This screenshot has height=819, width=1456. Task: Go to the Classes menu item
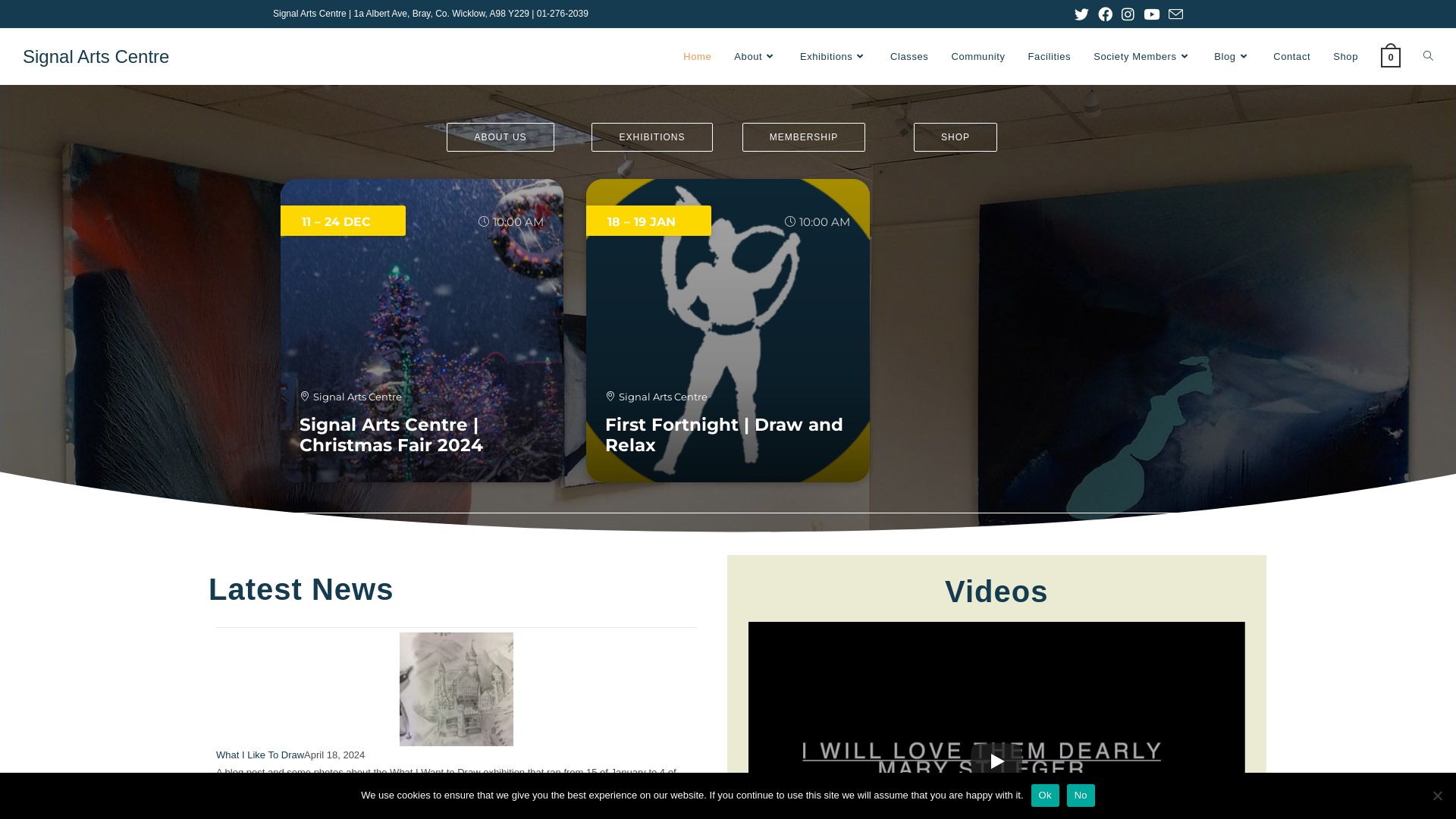click(x=908, y=57)
